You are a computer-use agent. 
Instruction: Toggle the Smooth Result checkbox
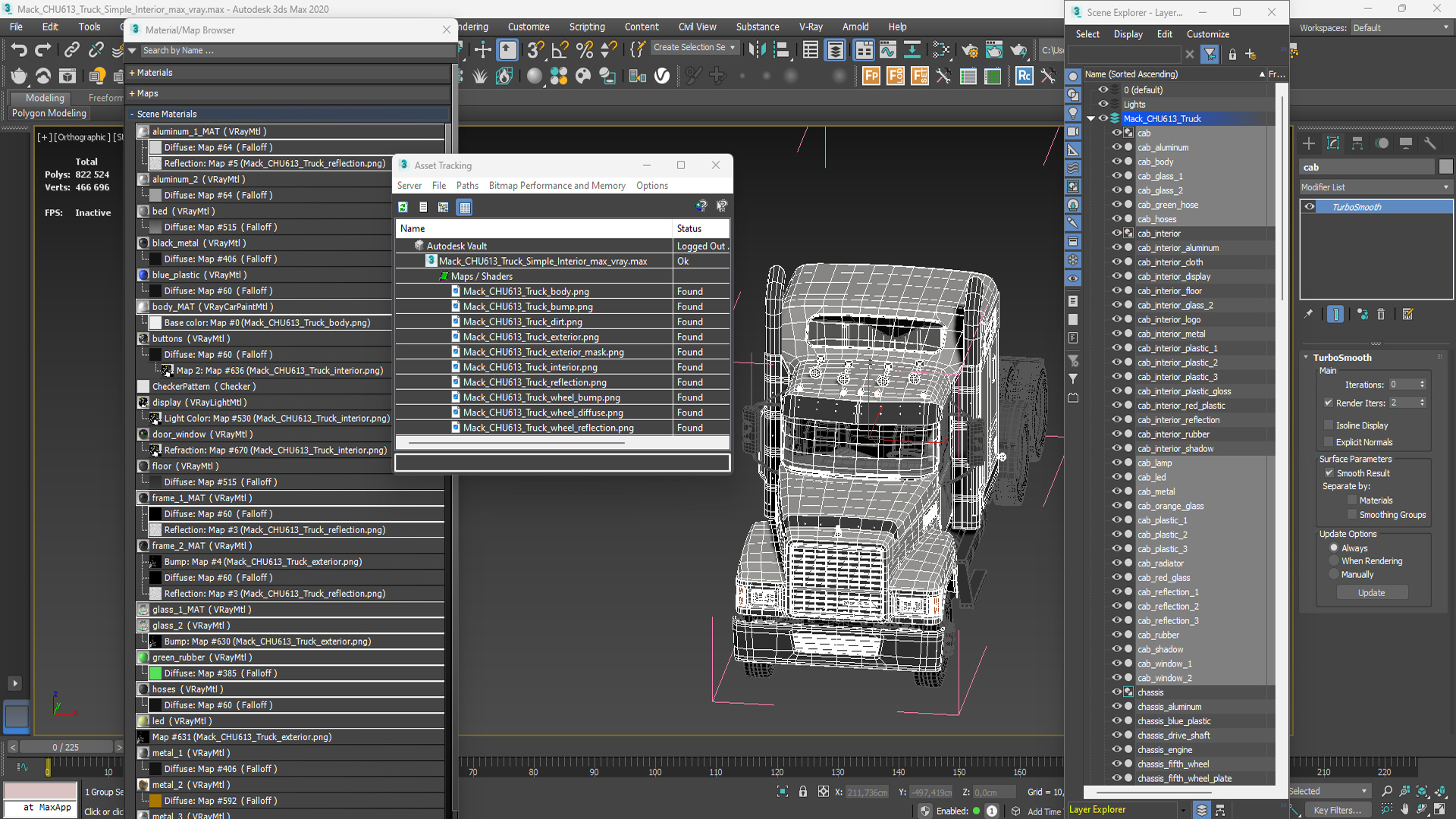1329,473
